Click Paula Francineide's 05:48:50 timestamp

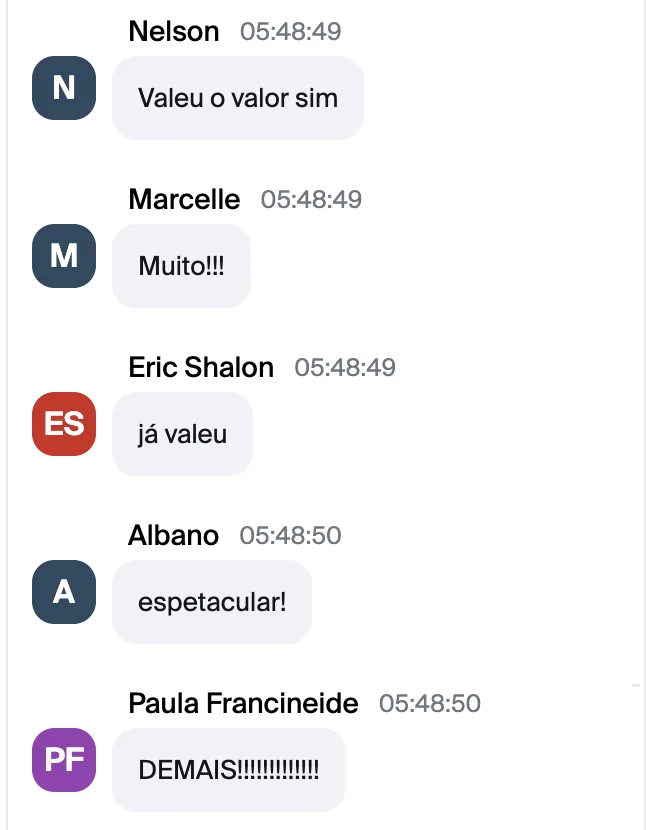click(430, 703)
